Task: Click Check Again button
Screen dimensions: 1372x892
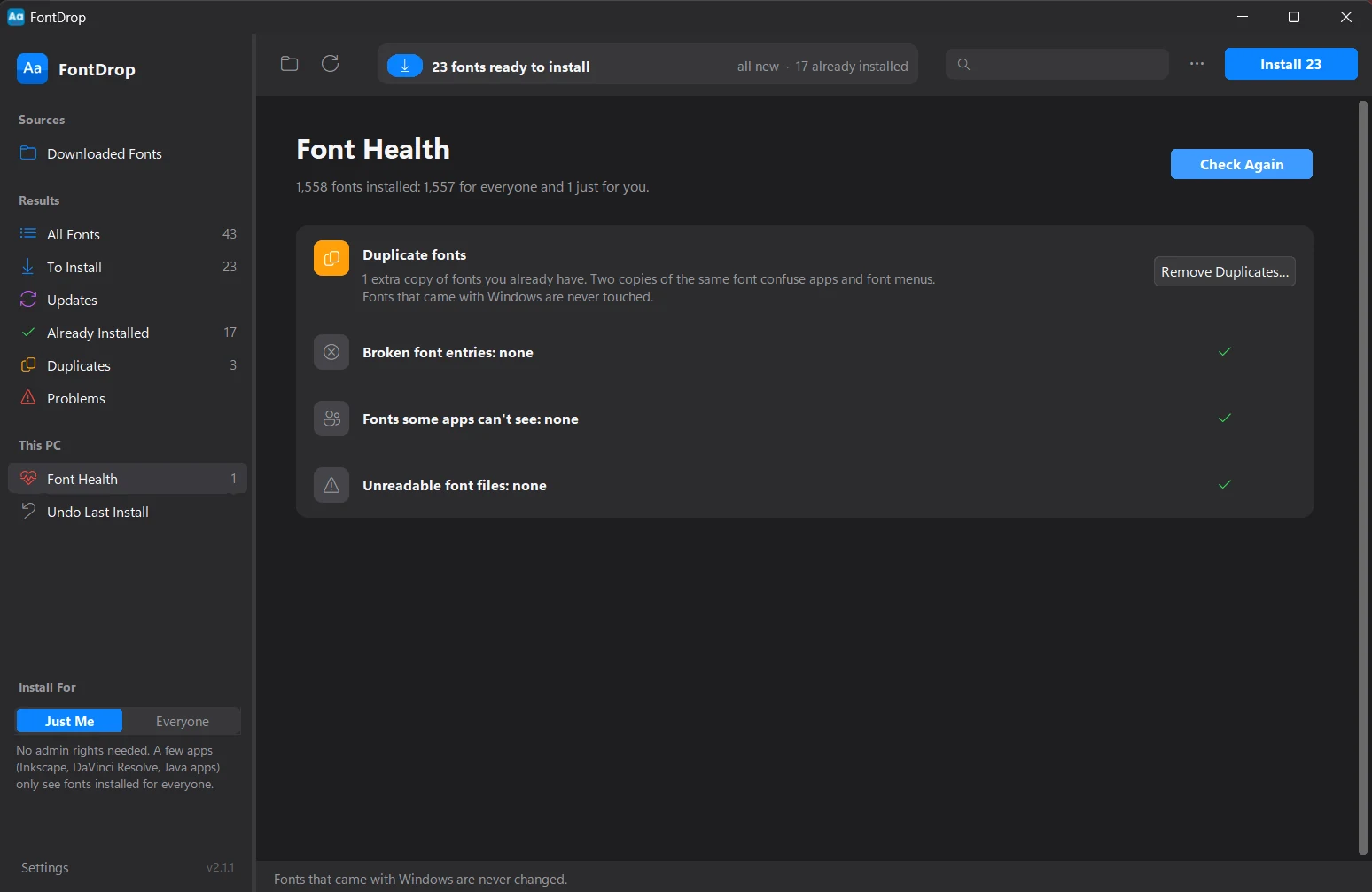Action: click(x=1242, y=164)
